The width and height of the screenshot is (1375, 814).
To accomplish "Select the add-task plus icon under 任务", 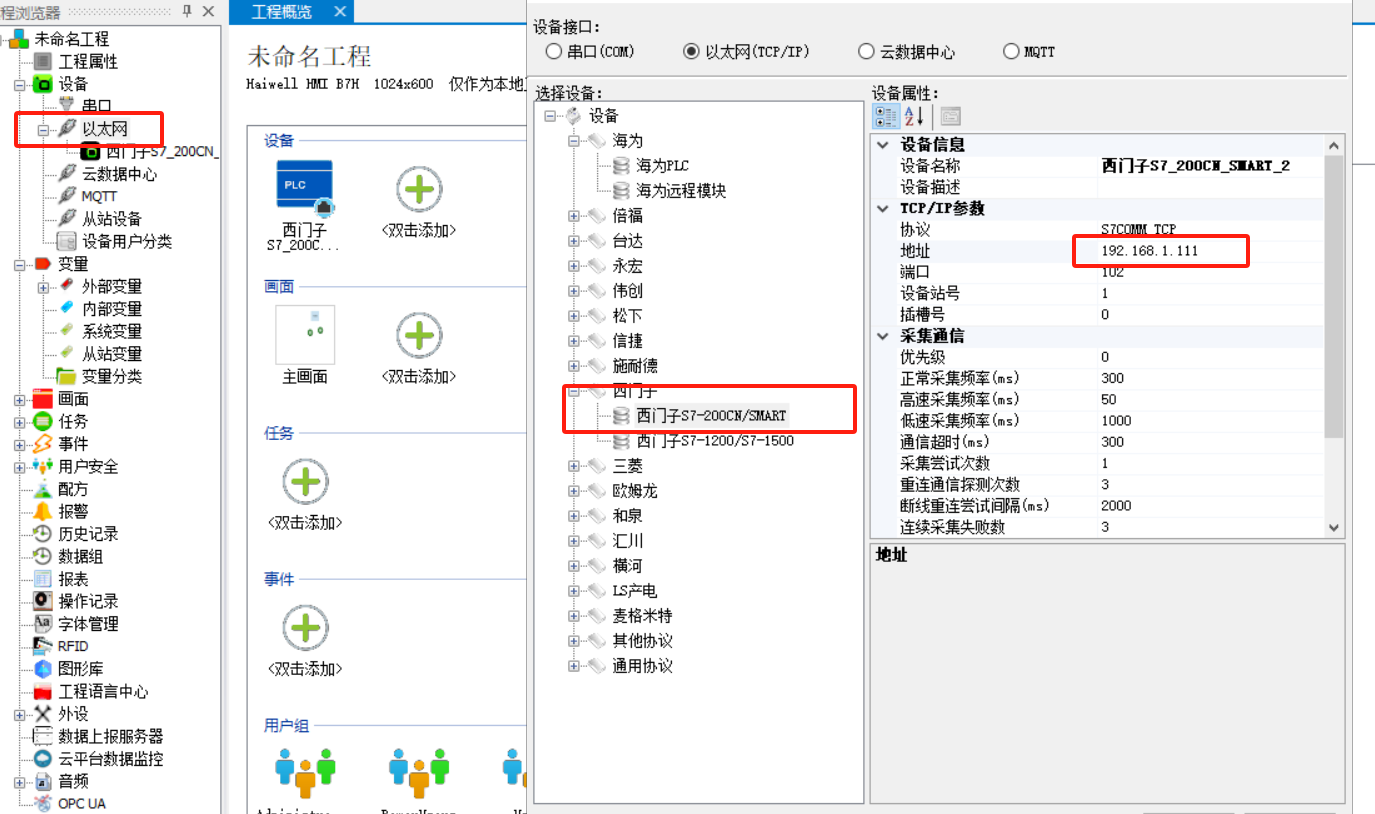I will coord(305,482).
